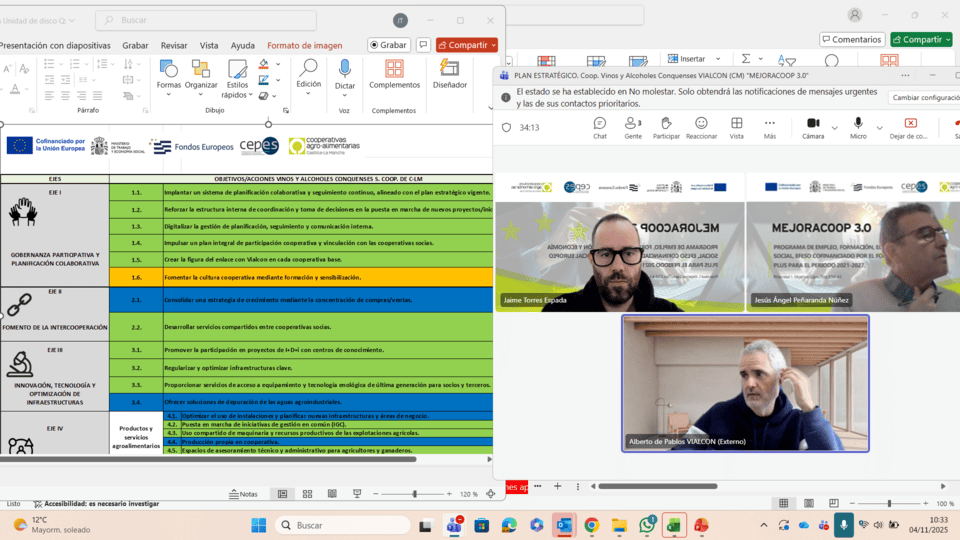Viewport: 960px width, 540px height.
Task: Open the Reaccionar emoji reactions
Action: (x=701, y=127)
